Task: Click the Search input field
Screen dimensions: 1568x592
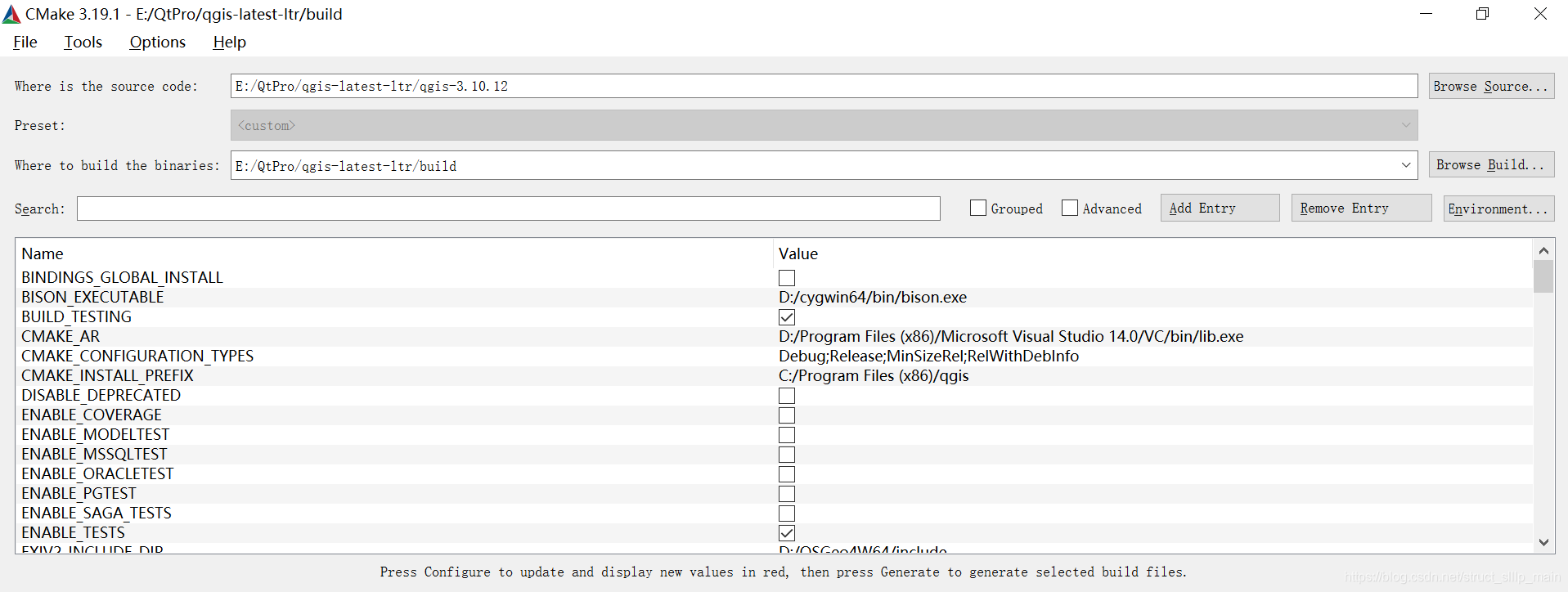Action: [508, 209]
